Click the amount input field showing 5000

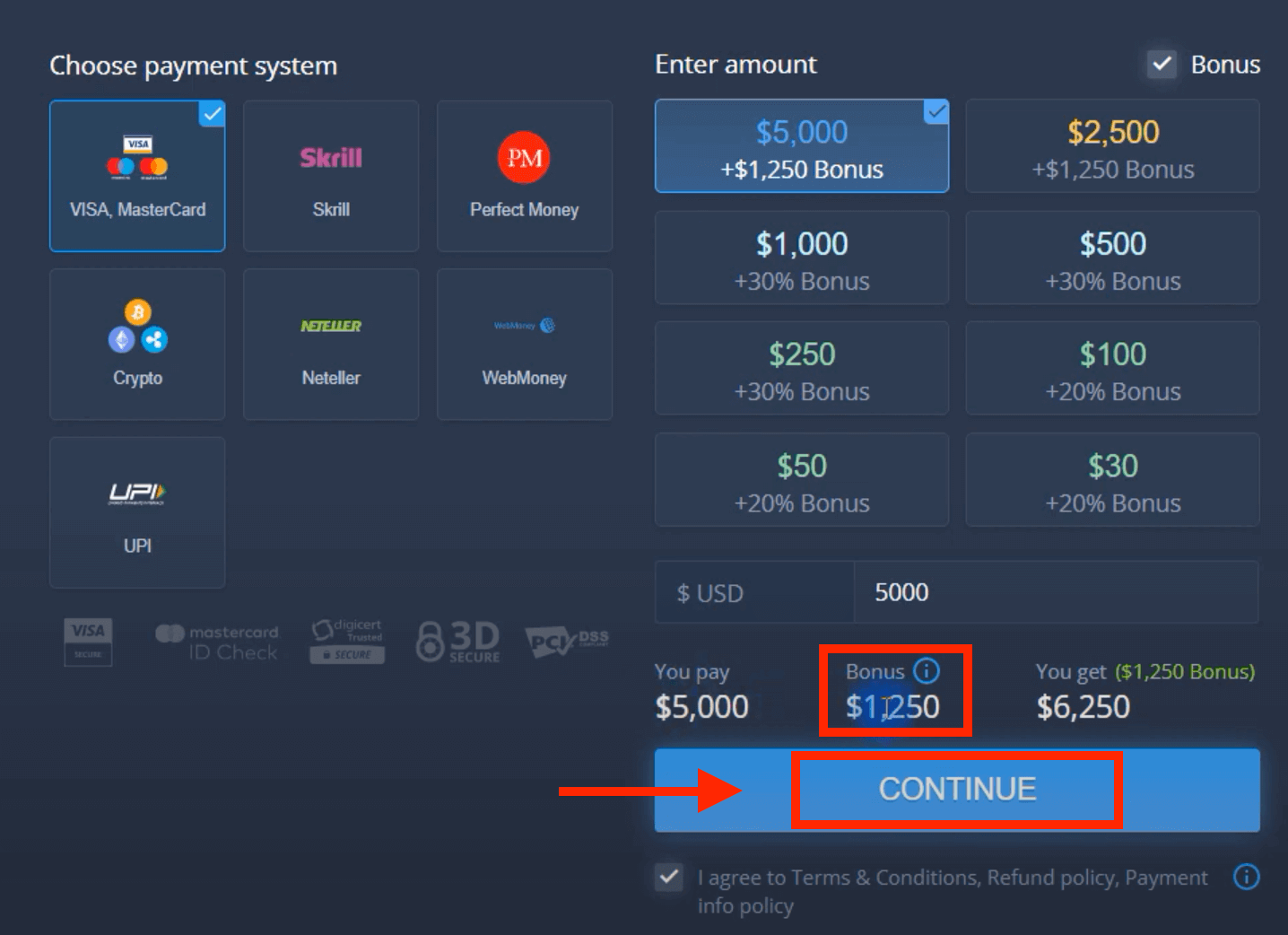point(1057,592)
